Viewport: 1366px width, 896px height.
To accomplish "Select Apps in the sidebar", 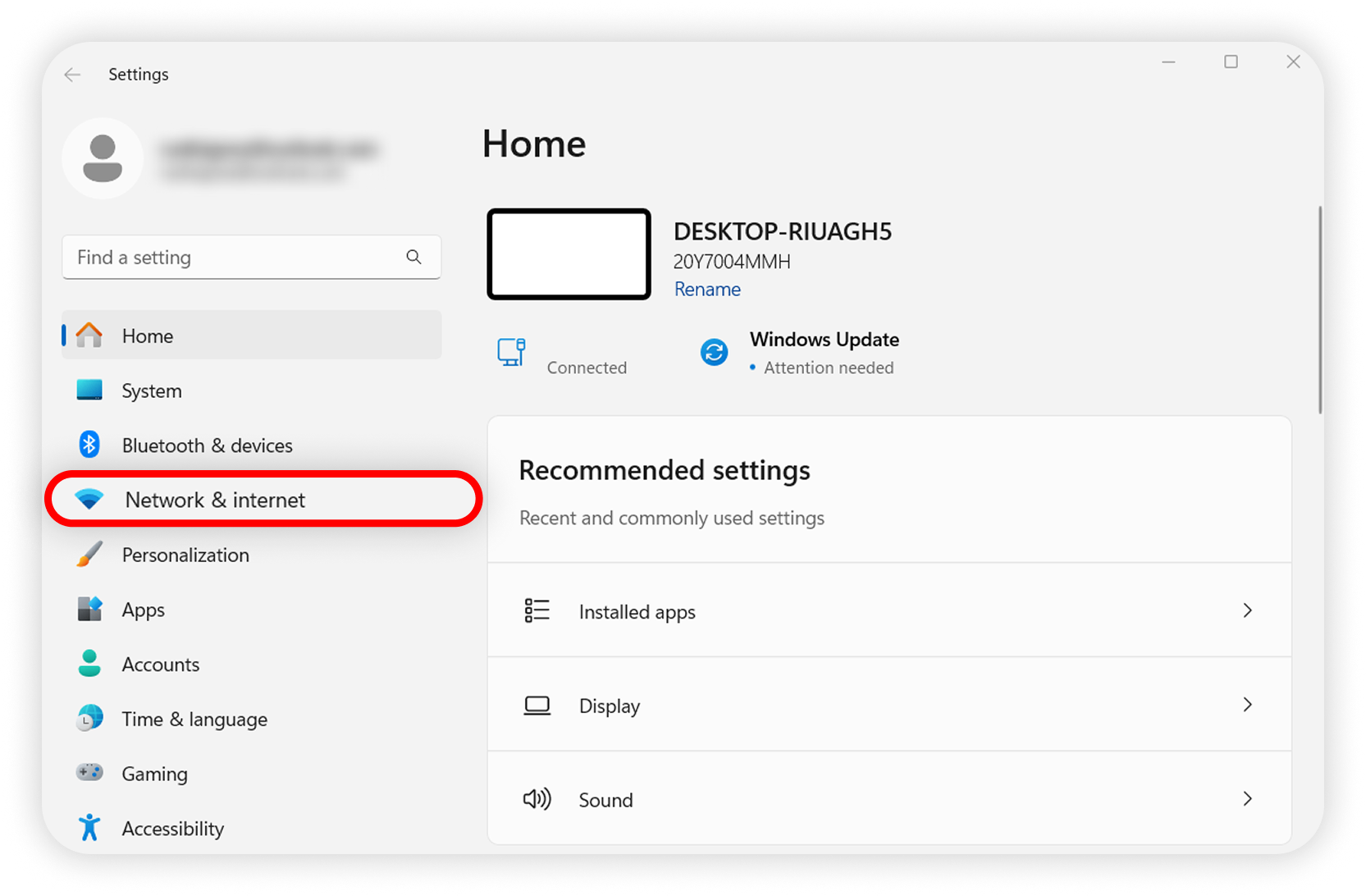I will (x=143, y=609).
